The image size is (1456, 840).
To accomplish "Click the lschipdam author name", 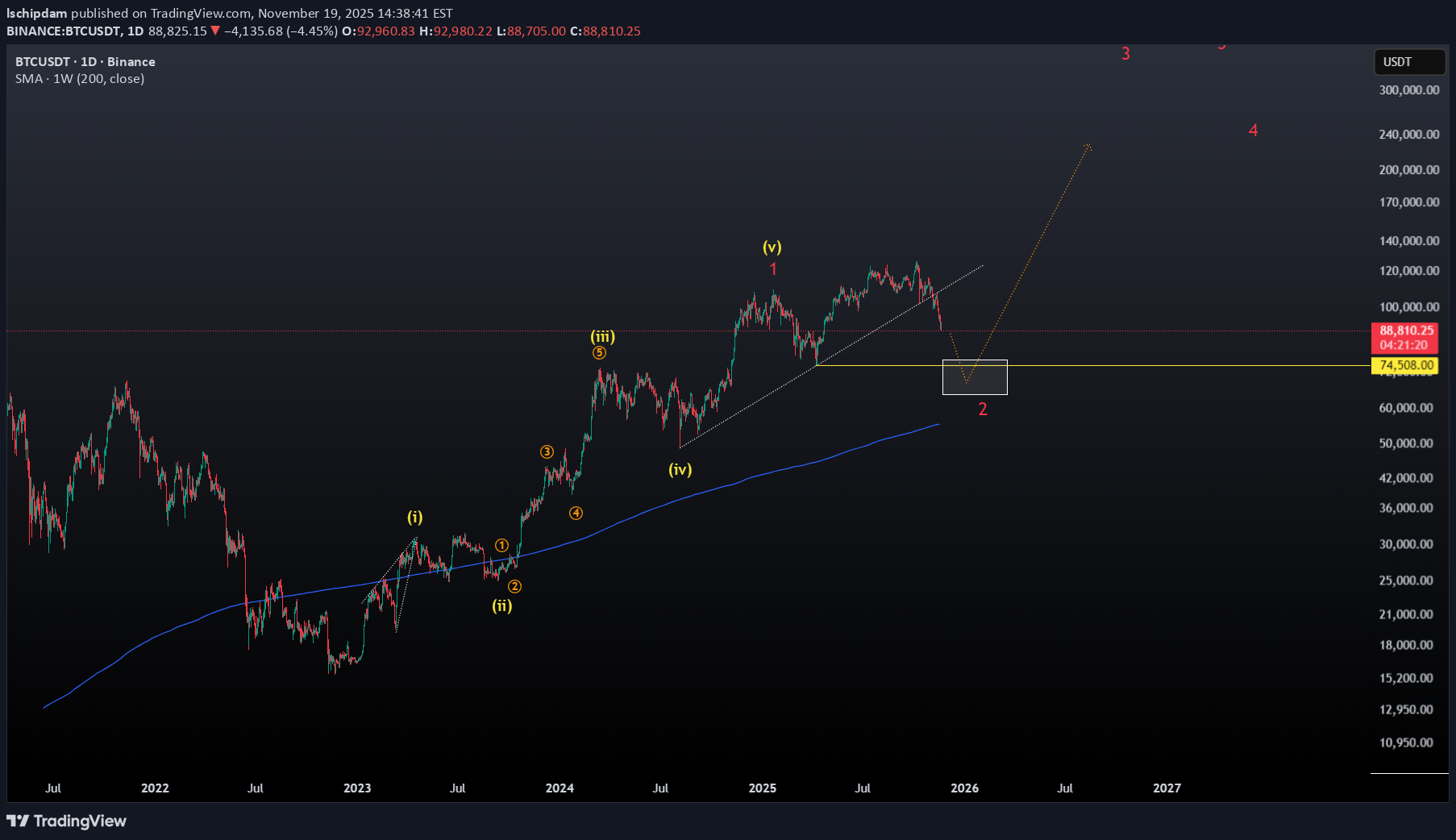I will coord(37,14).
